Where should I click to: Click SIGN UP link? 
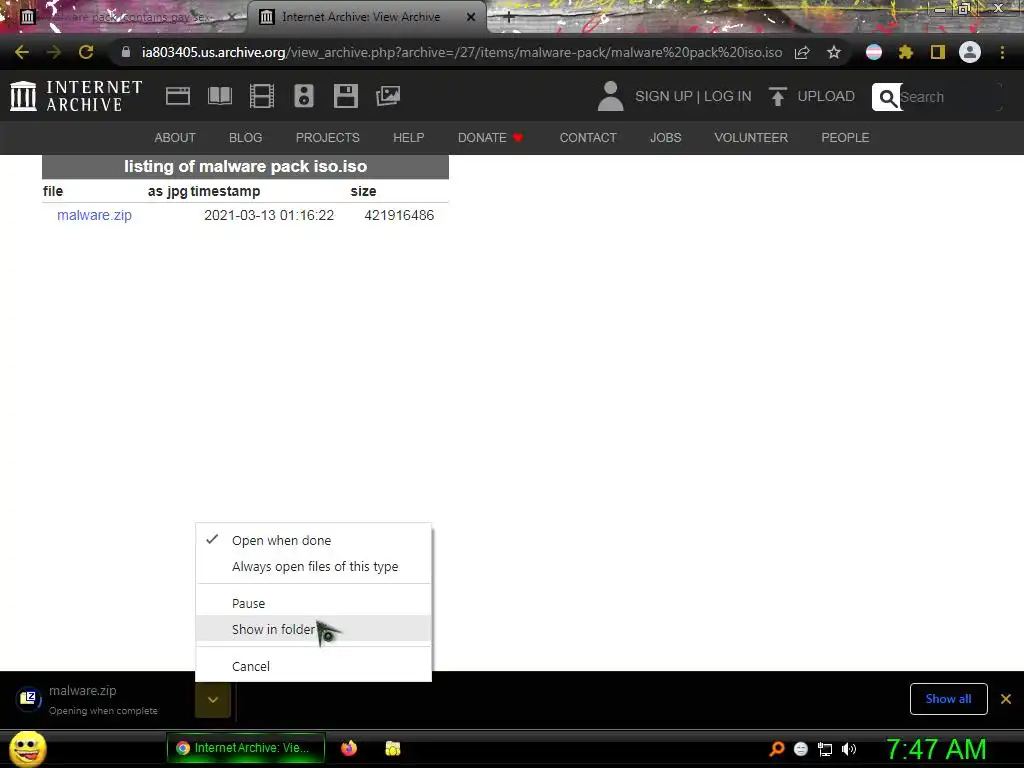664,96
